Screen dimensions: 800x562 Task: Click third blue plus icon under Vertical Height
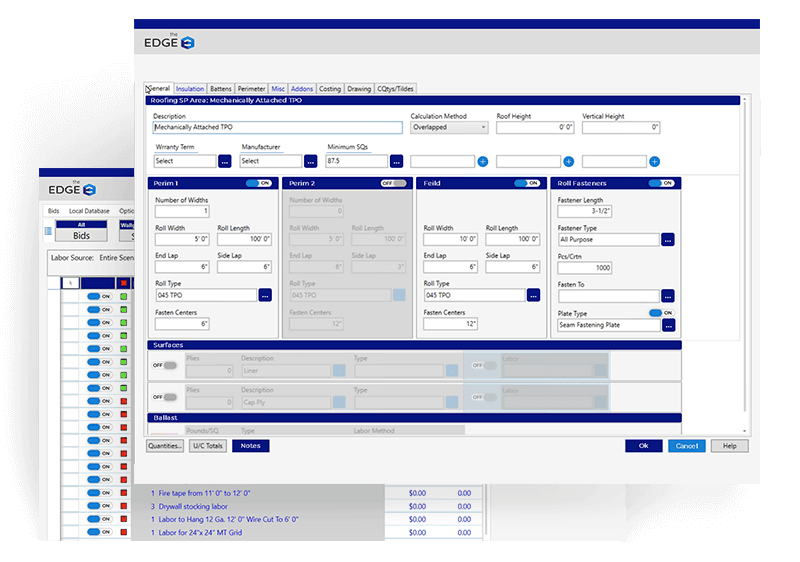[x=655, y=162]
